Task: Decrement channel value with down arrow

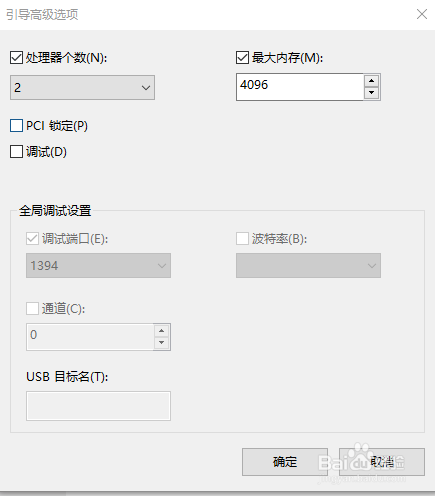Action: (x=162, y=343)
